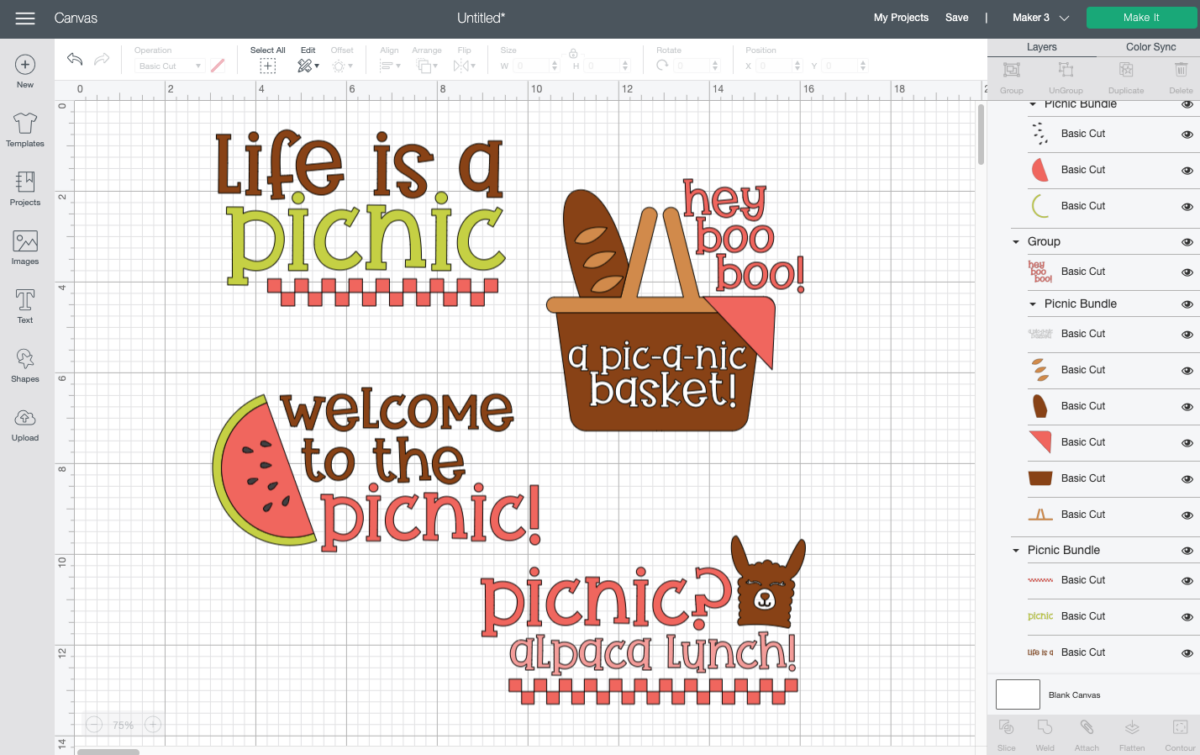Screen dimensions: 1200x755
Task: Click the Delete layer icon
Action: 1180,70
